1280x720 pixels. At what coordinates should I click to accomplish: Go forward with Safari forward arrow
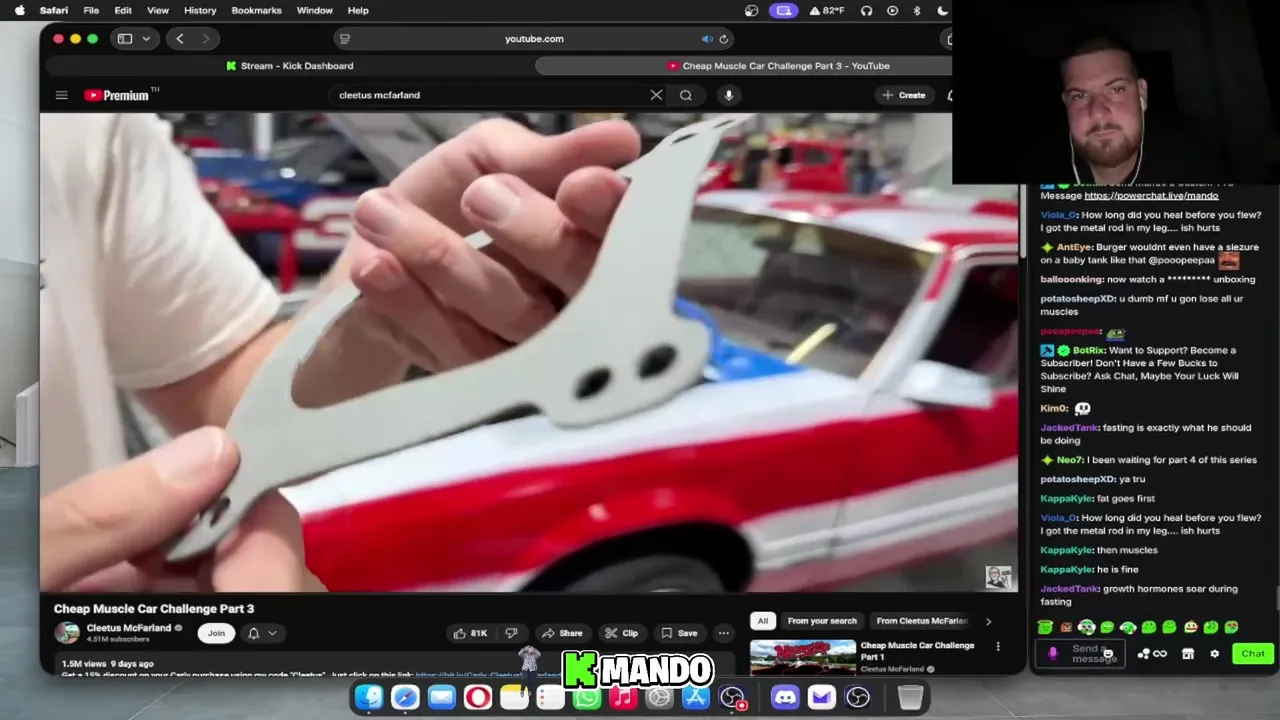pyautogui.click(x=206, y=39)
